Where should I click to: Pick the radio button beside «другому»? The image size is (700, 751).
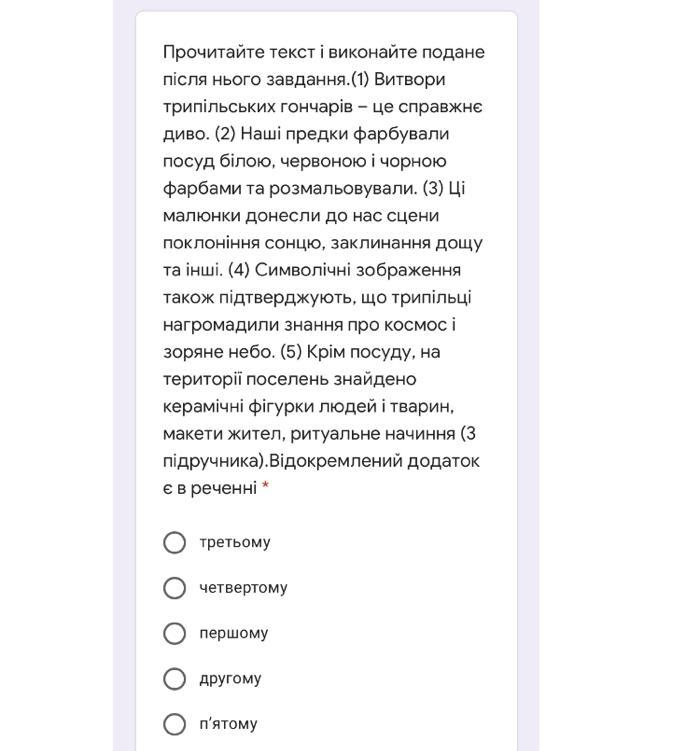pyautogui.click(x=174, y=679)
